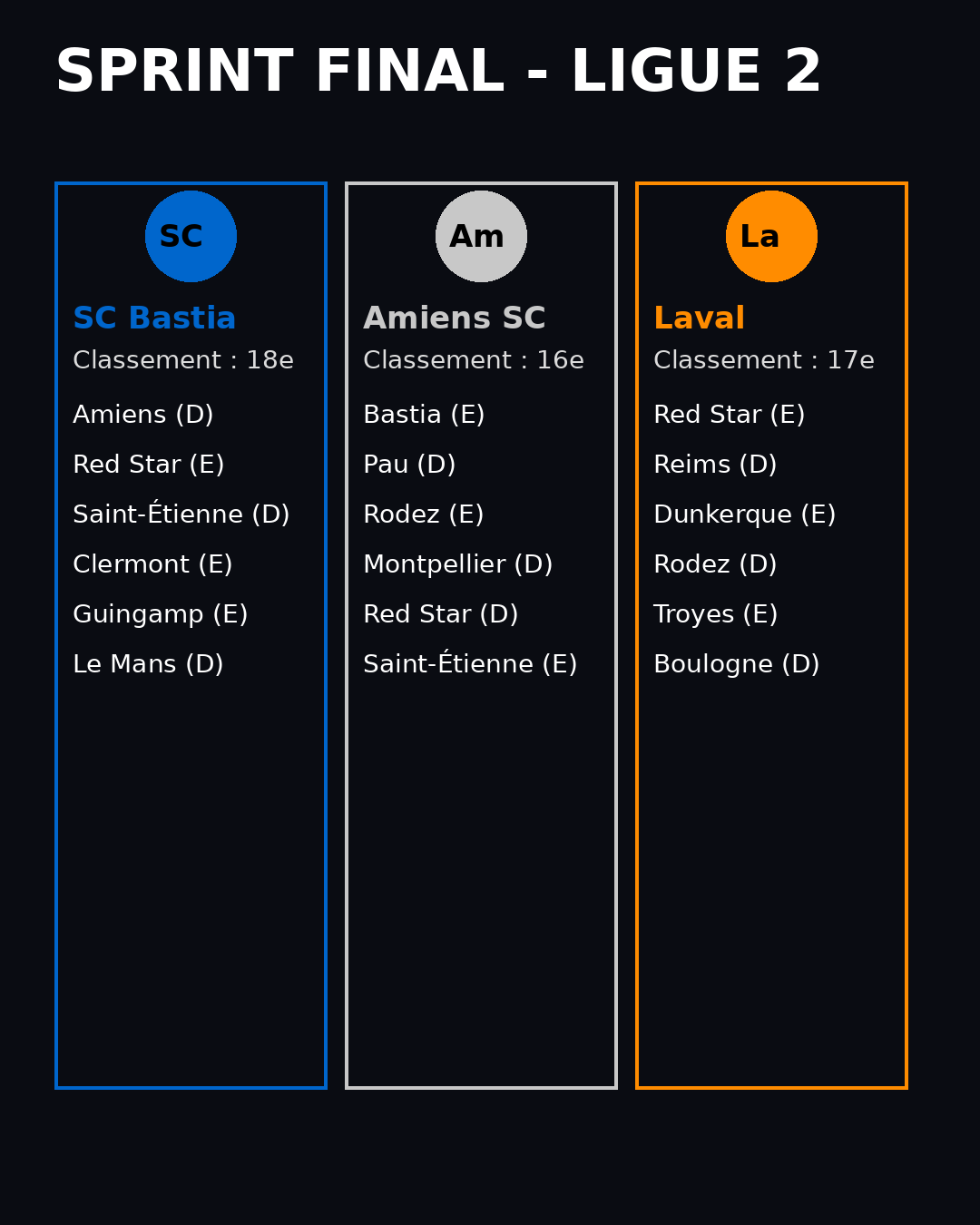980x1225 pixels.
Task: Click the orange Laval 'La' badge icon
Action: click(x=771, y=236)
